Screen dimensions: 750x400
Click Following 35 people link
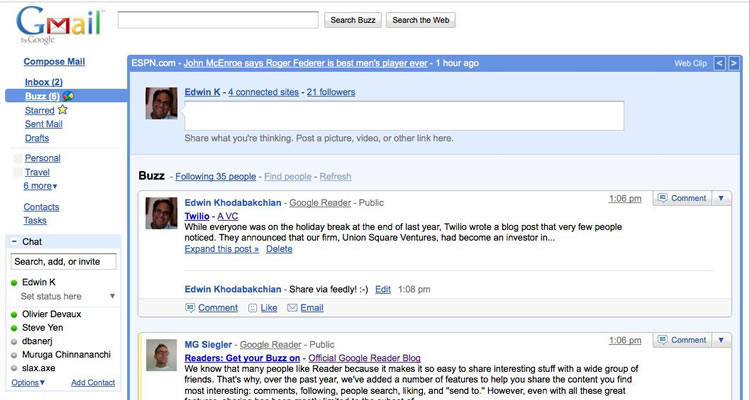coord(216,176)
